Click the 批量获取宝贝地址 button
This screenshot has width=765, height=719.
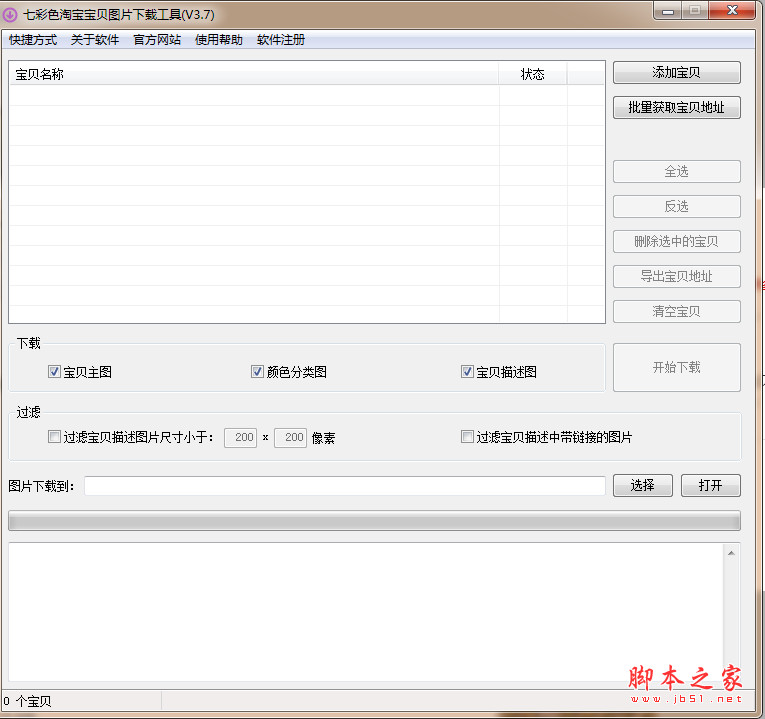pos(677,107)
